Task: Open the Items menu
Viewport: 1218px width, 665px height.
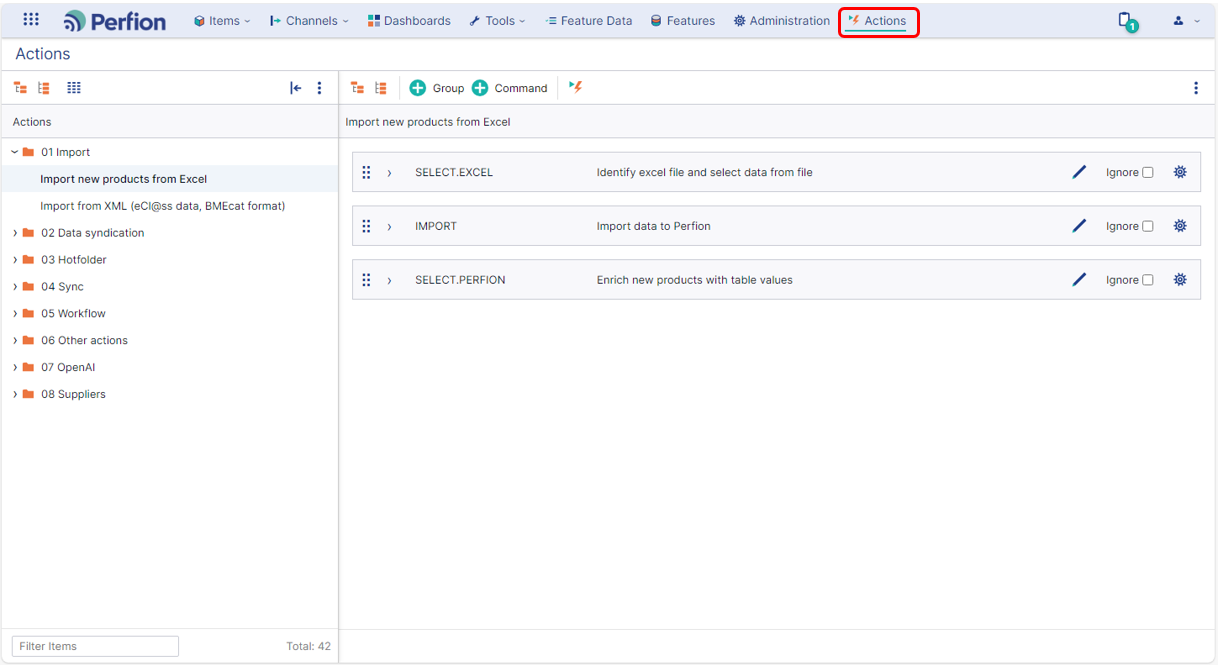Action: pyautogui.click(x=222, y=20)
